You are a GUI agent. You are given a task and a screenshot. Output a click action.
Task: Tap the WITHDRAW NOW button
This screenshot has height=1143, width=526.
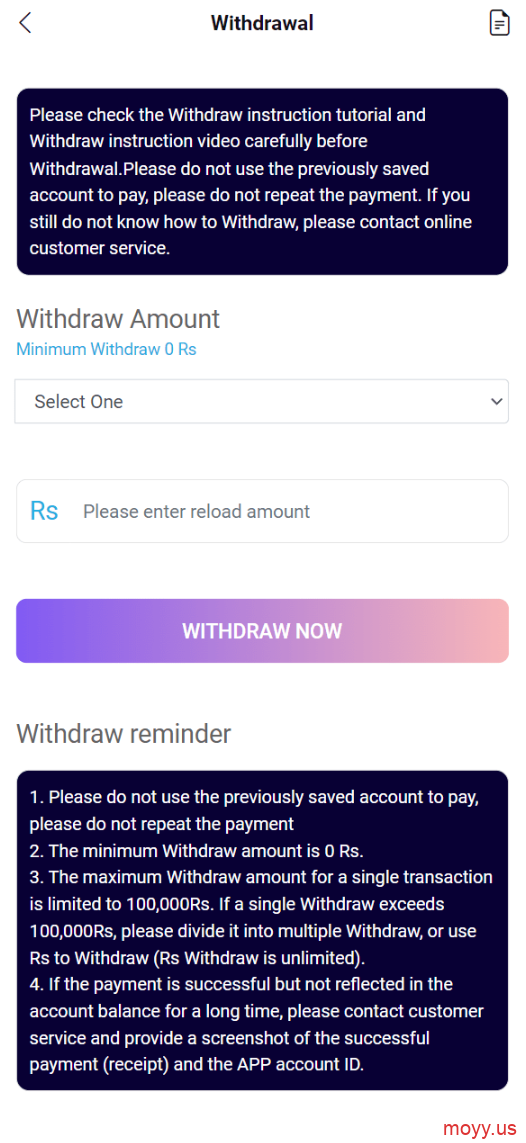click(x=262, y=631)
